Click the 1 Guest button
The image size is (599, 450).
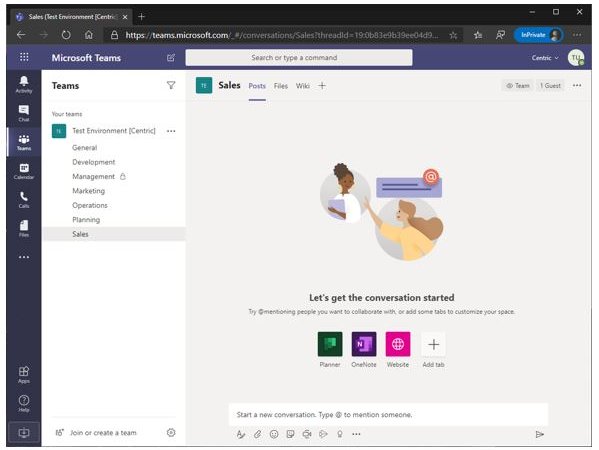550,86
